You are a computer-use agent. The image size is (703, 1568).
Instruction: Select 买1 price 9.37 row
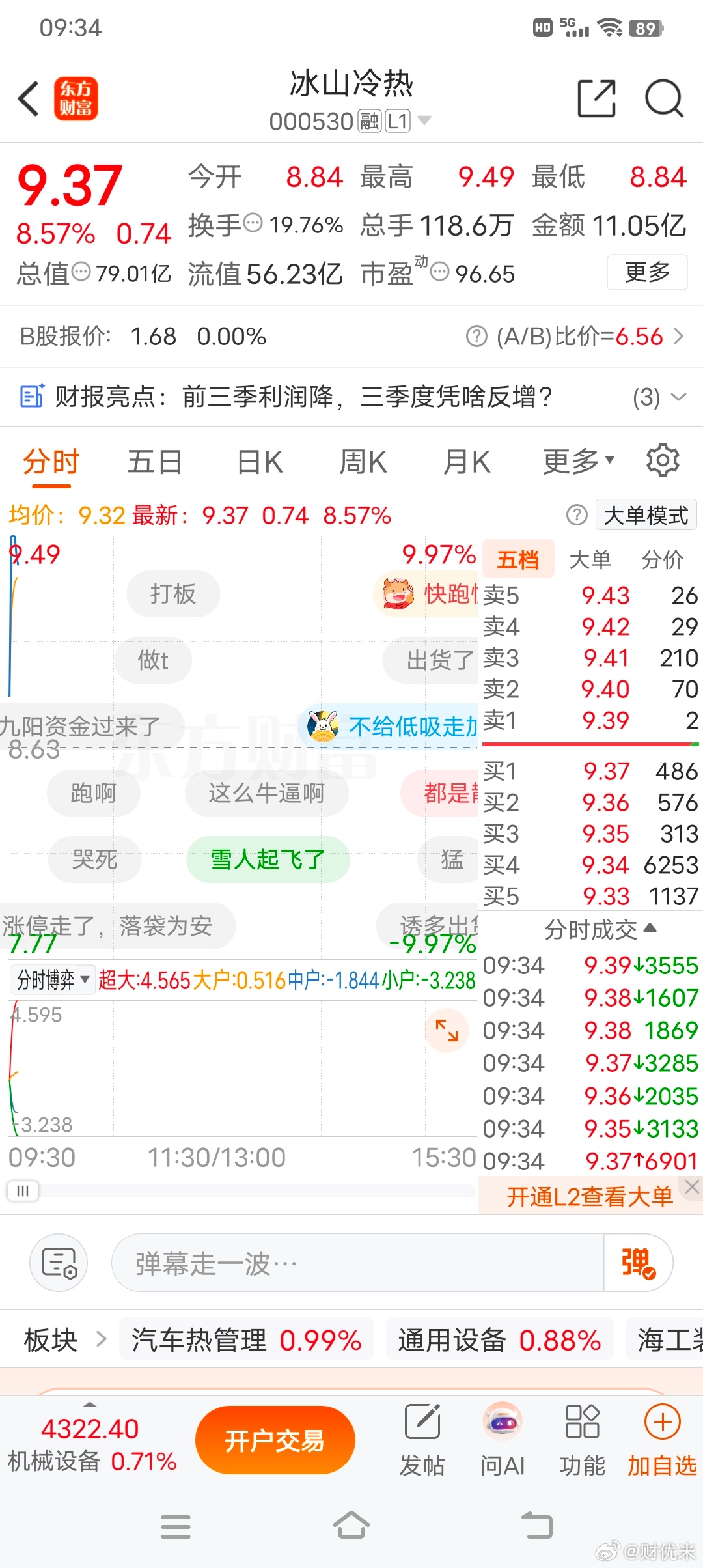(x=590, y=771)
